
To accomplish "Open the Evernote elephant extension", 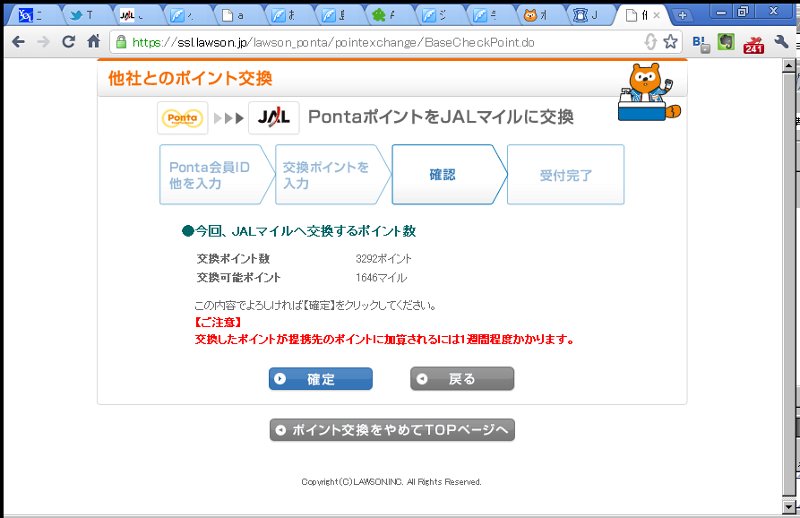I will pos(726,42).
